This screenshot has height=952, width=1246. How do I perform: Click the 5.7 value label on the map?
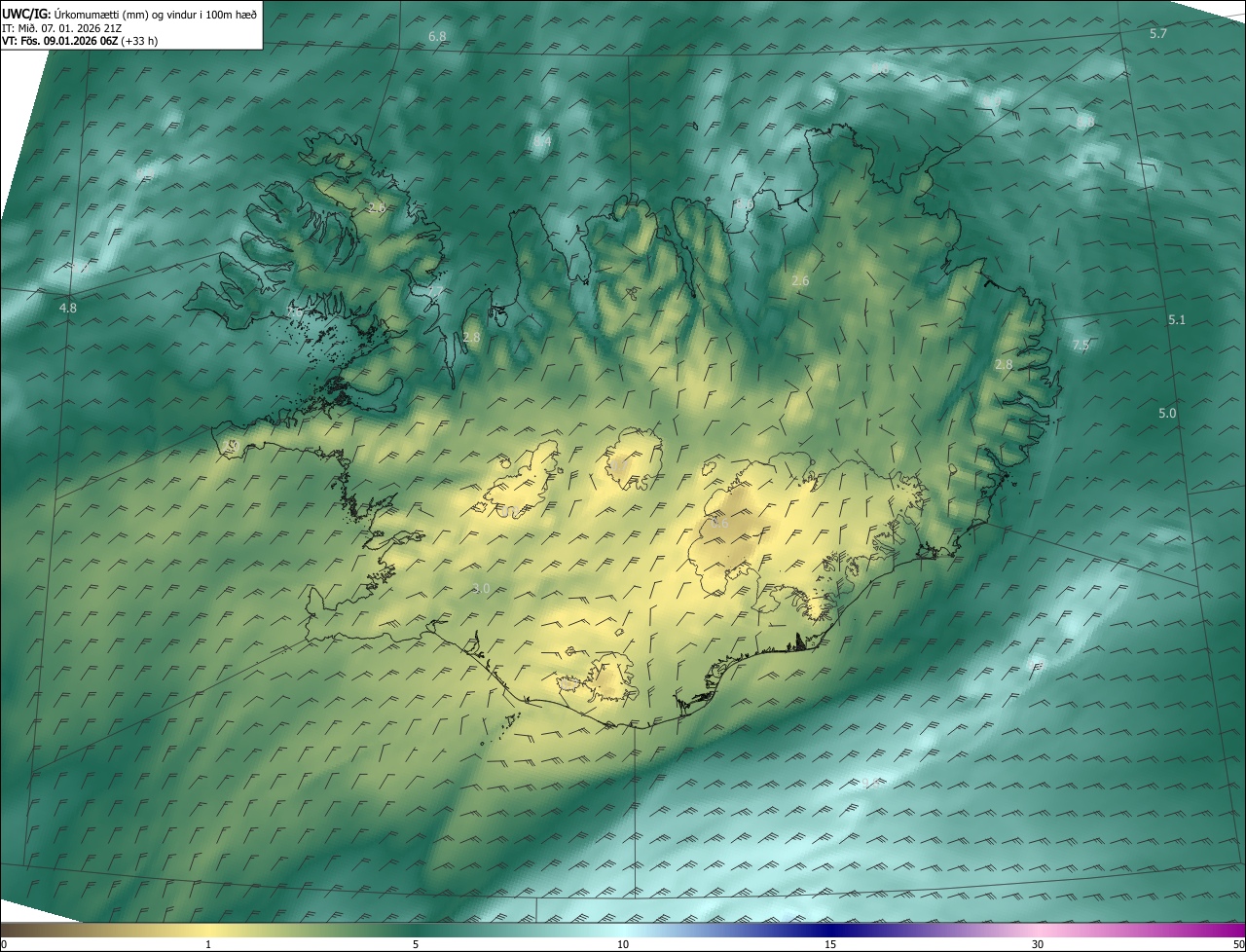(x=1157, y=34)
